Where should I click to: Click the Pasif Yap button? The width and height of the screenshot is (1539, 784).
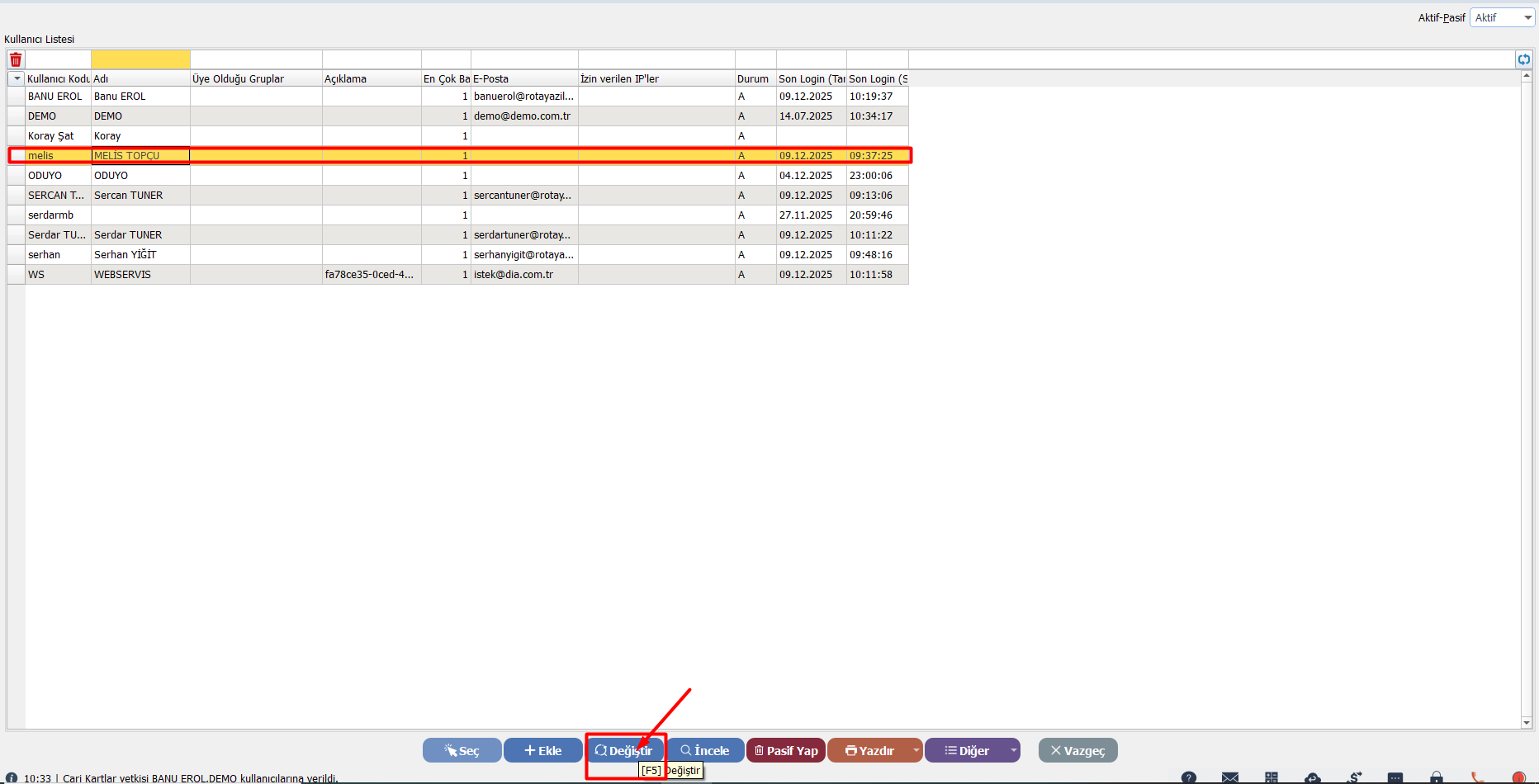(785, 750)
